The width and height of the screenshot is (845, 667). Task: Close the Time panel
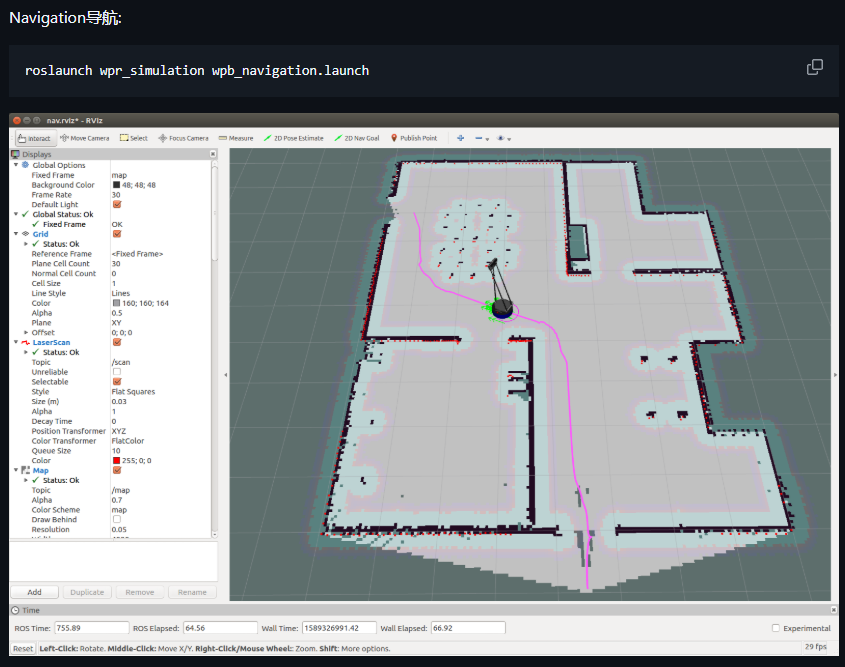point(834,610)
